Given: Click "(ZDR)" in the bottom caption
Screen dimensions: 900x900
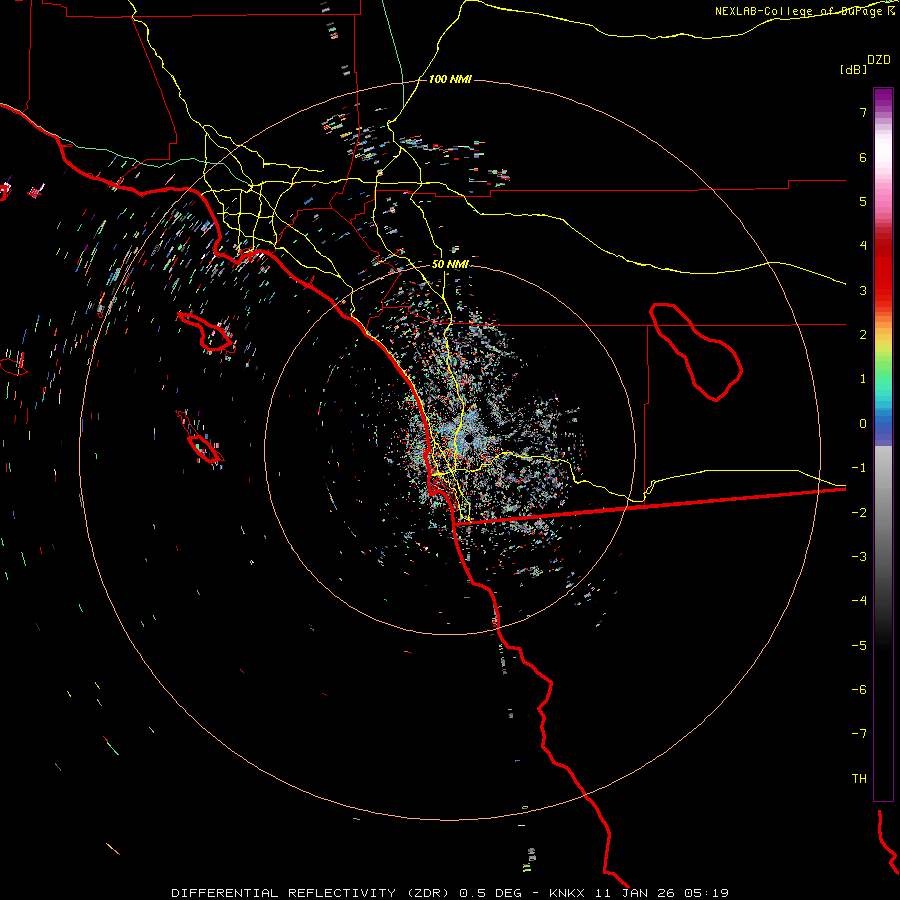Looking at the screenshot, I should click(428, 893).
